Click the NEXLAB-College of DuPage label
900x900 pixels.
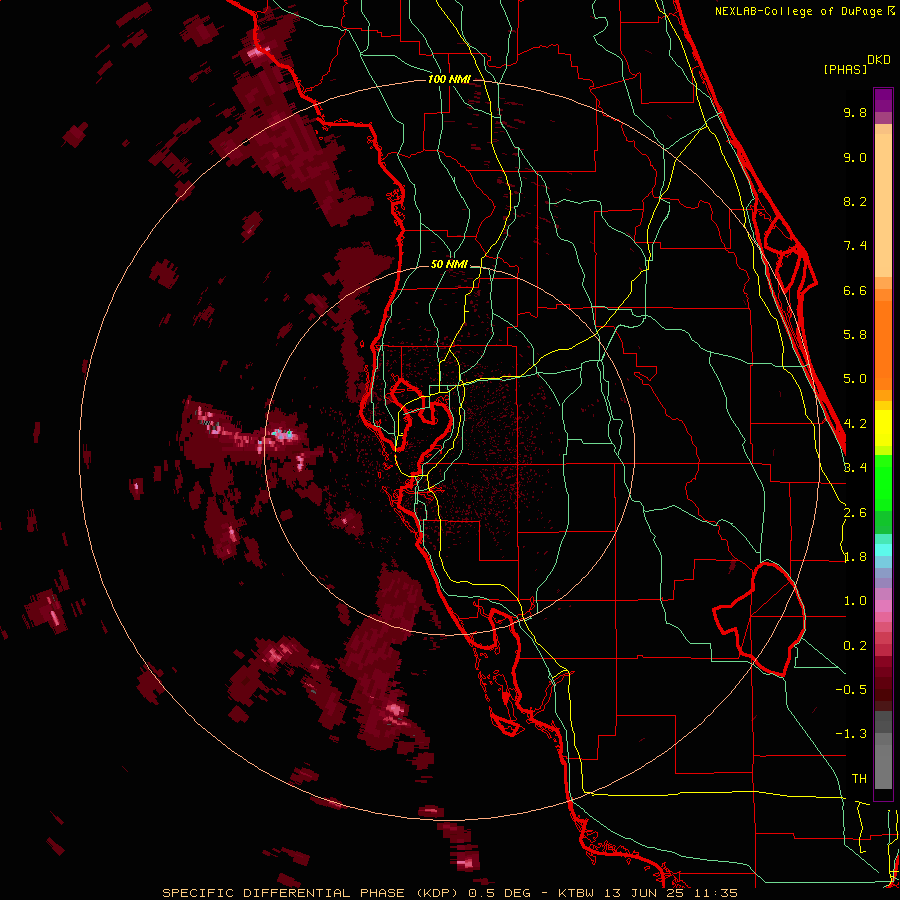click(798, 11)
